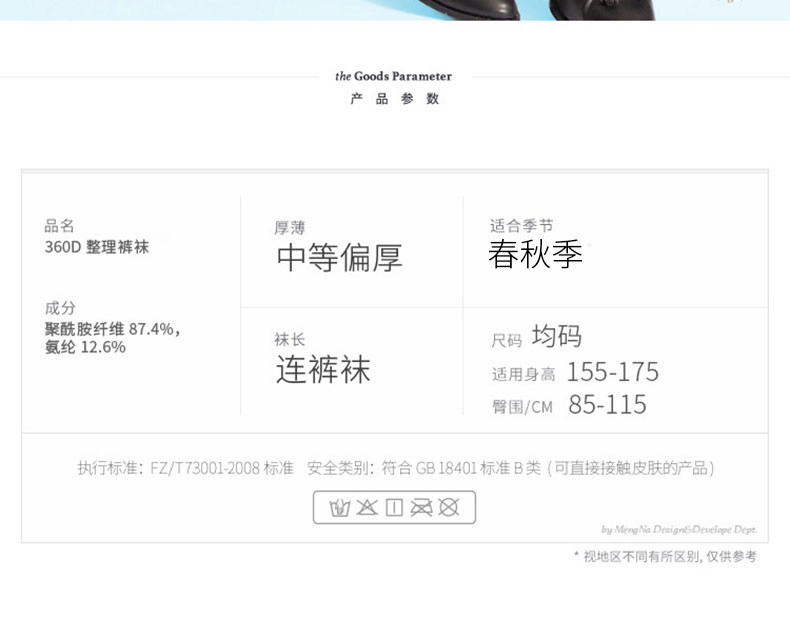The width and height of the screenshot is (790, 621).
Task: Click the 袜长 label
Action: (290, 339)
